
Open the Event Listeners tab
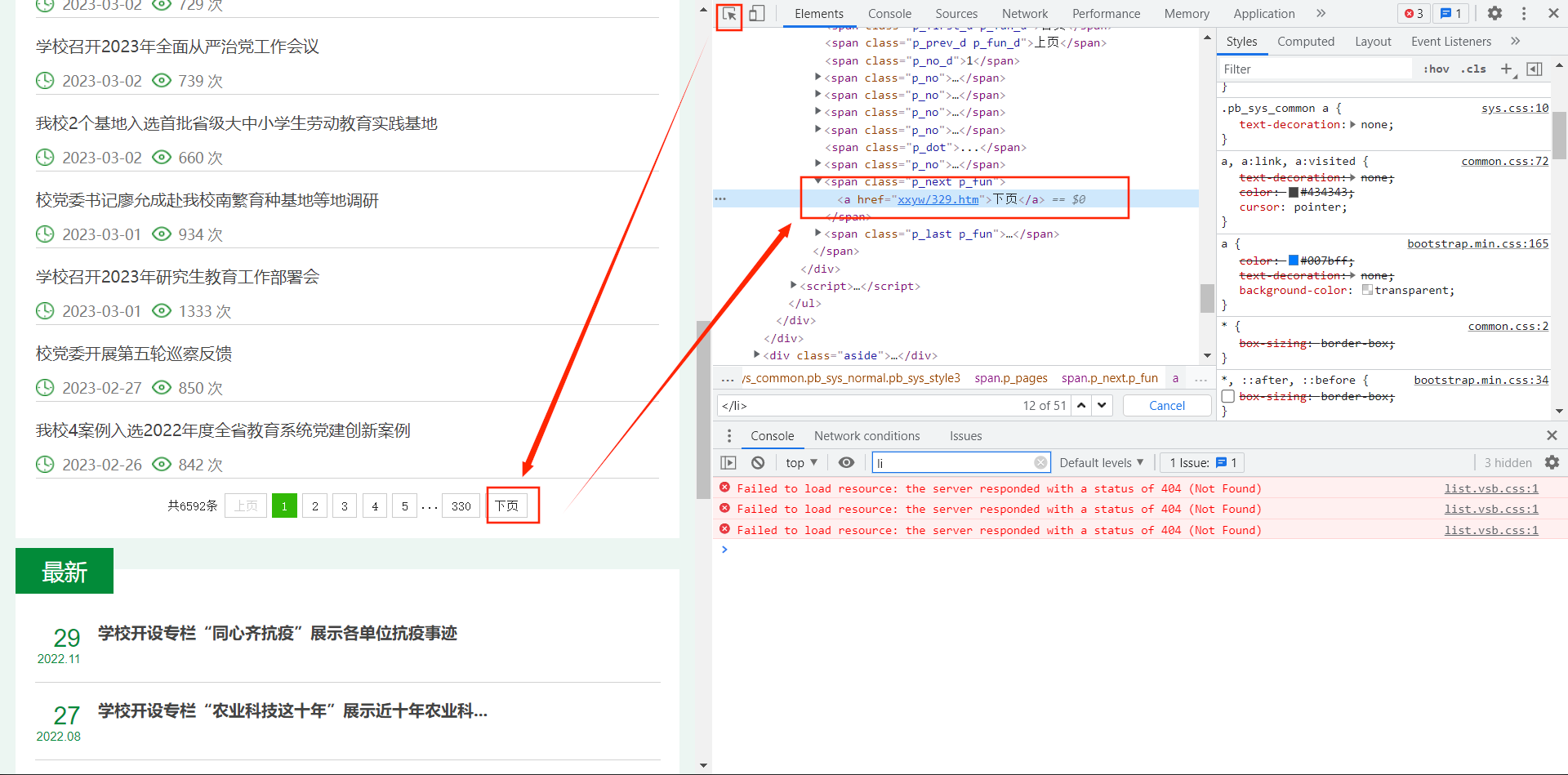click(1450, 42)
